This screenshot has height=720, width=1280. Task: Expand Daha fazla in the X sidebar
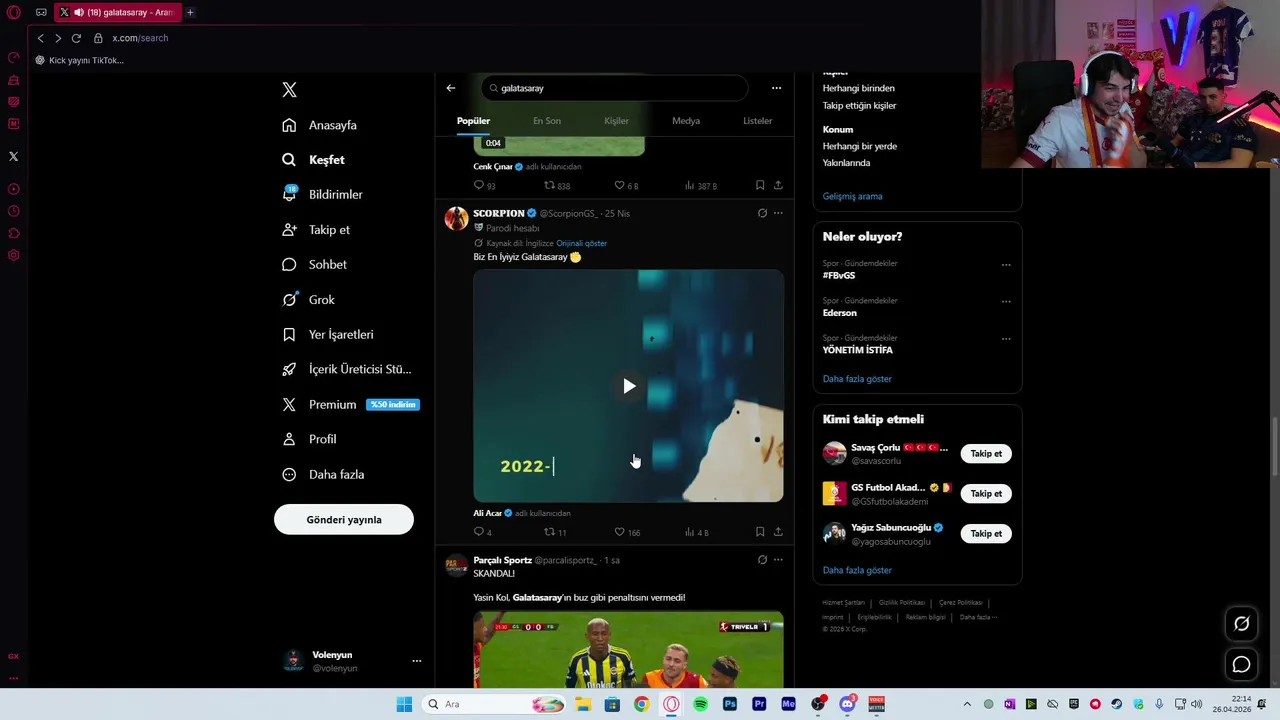(323, 474)
